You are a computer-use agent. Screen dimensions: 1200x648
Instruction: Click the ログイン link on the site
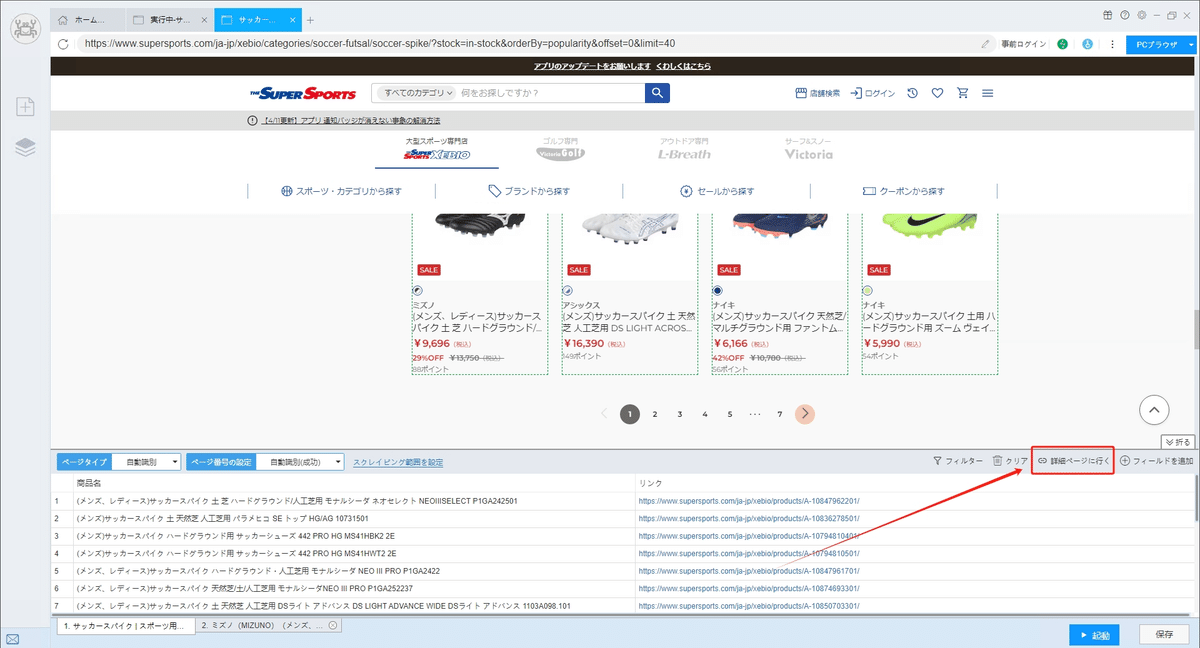point(873,93)
